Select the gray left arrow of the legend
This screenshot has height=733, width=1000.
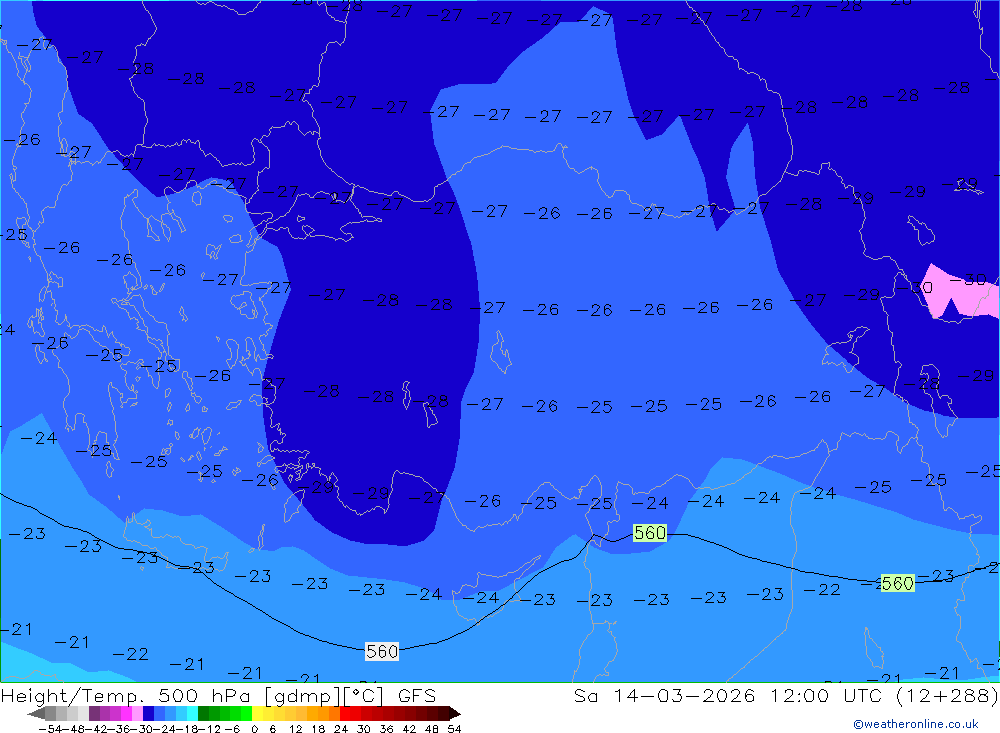pos(36,713)
